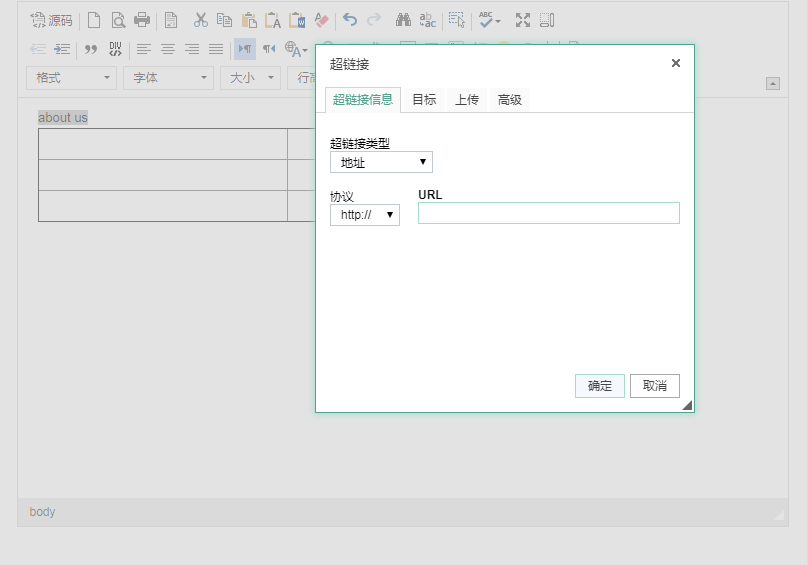Click Paste as plain text icon

[273, 20]
